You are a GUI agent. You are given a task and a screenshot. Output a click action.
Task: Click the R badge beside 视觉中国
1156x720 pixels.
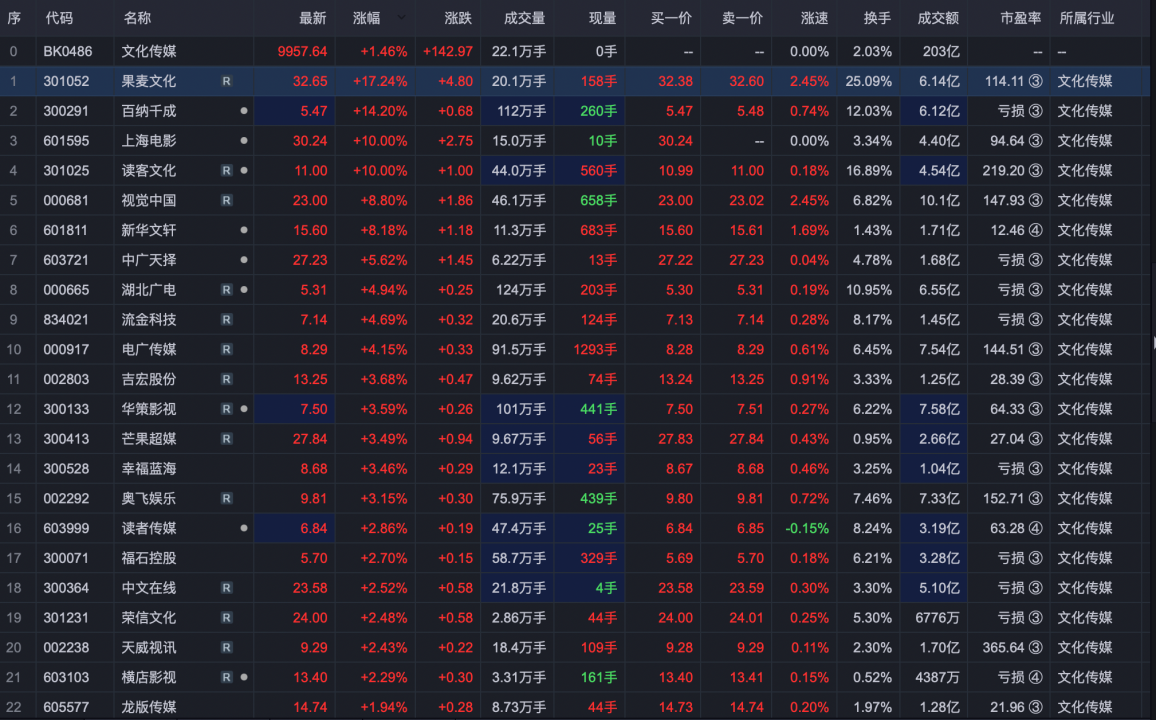227,200
